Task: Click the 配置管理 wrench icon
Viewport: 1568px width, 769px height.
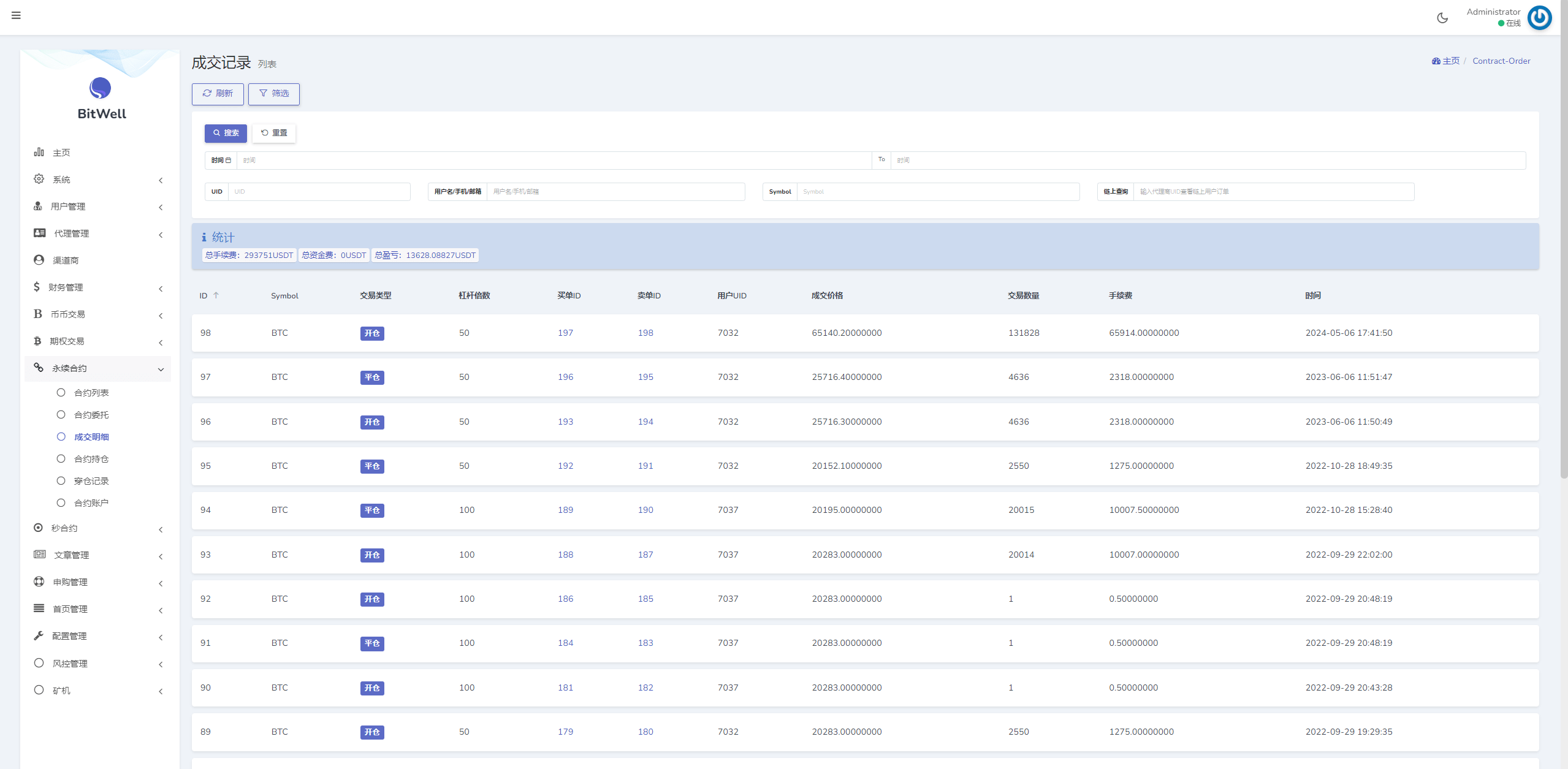Action: coord(39,635)
